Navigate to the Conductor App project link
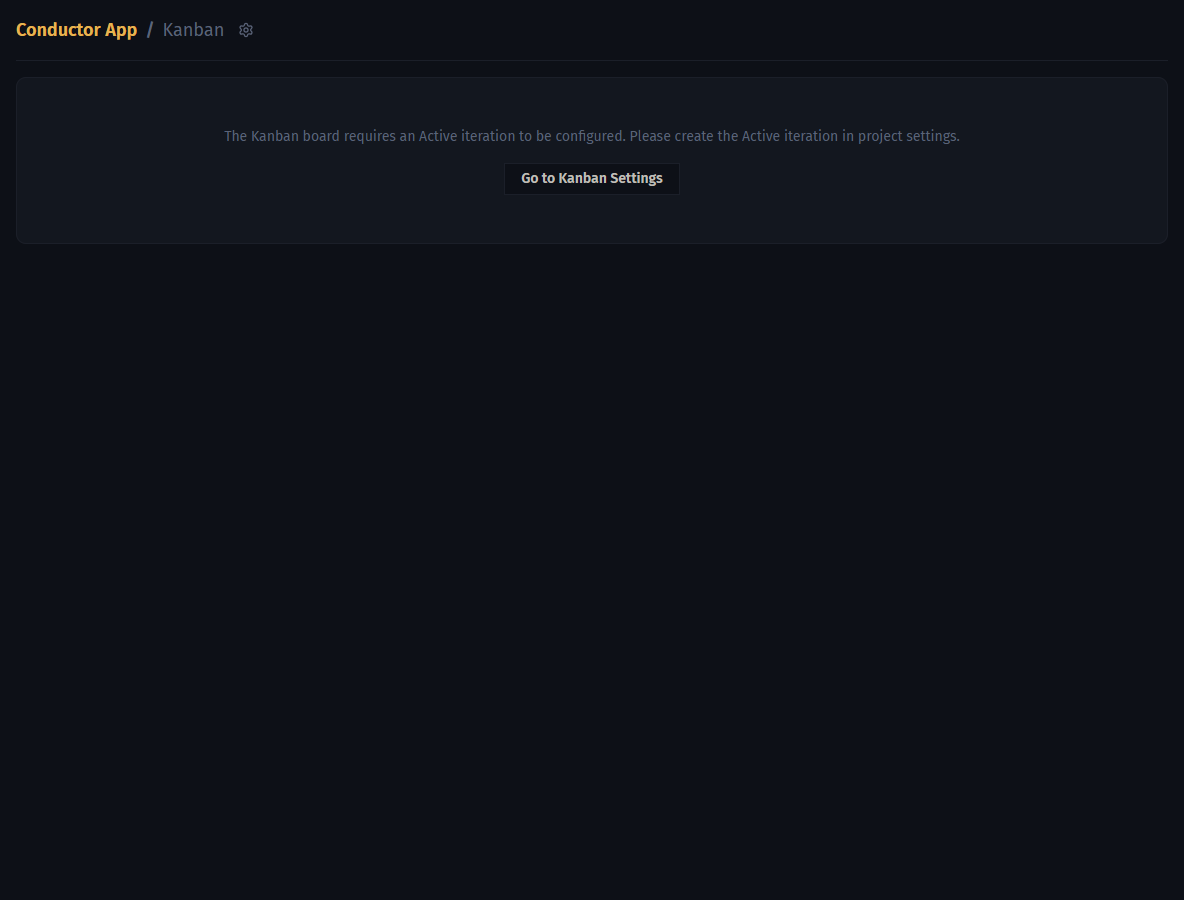 click(76, 30)
